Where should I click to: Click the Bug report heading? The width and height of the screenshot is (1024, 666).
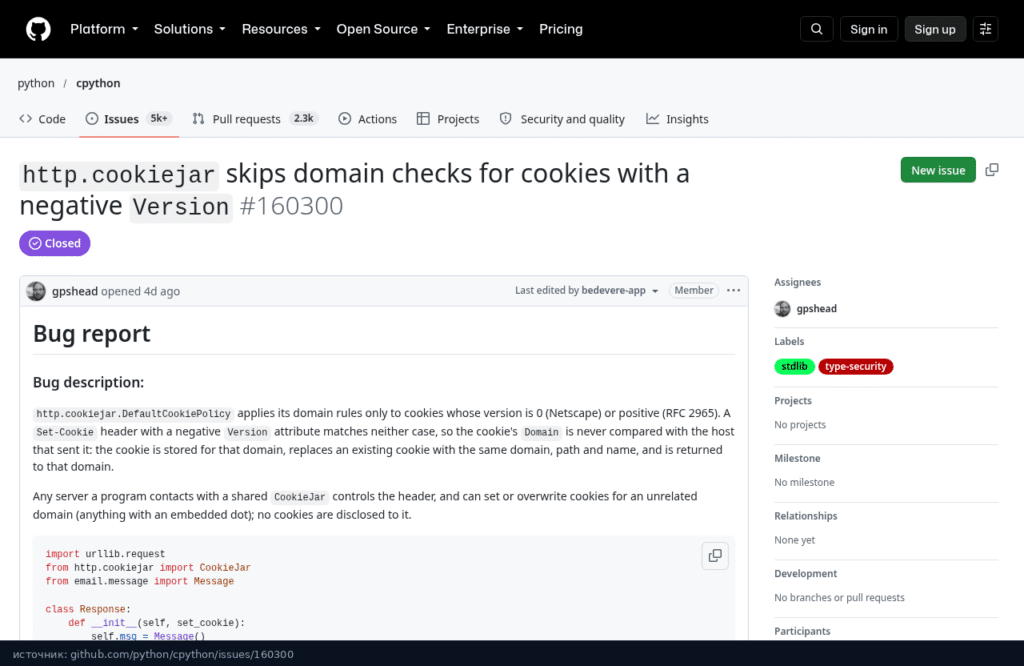(x=91, y=334)
